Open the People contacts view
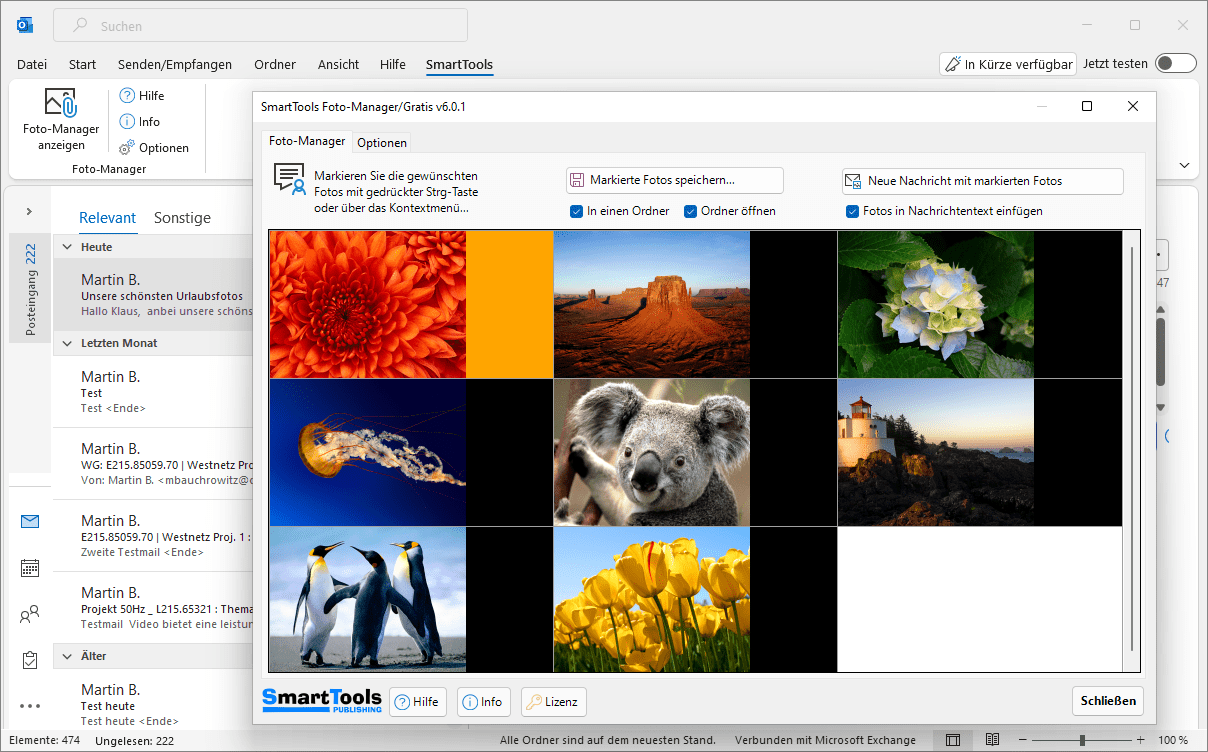This screenshot has width=1208, height=752. point(30,614)
